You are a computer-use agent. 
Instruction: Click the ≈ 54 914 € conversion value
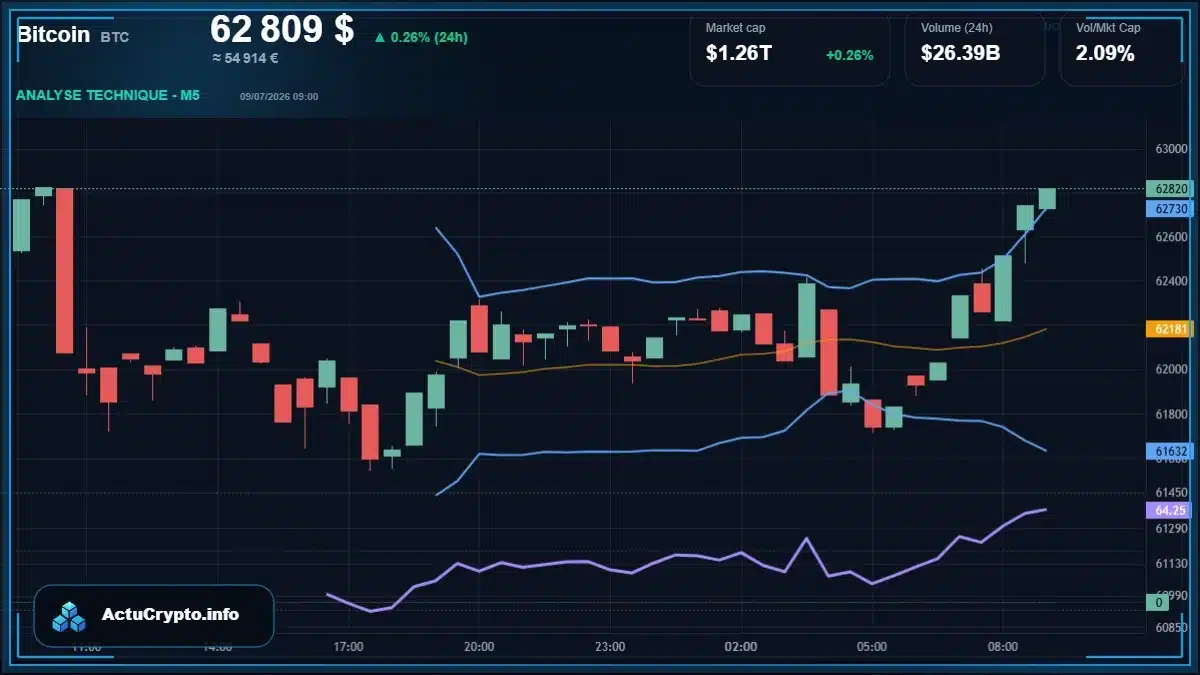click(245, 58)
